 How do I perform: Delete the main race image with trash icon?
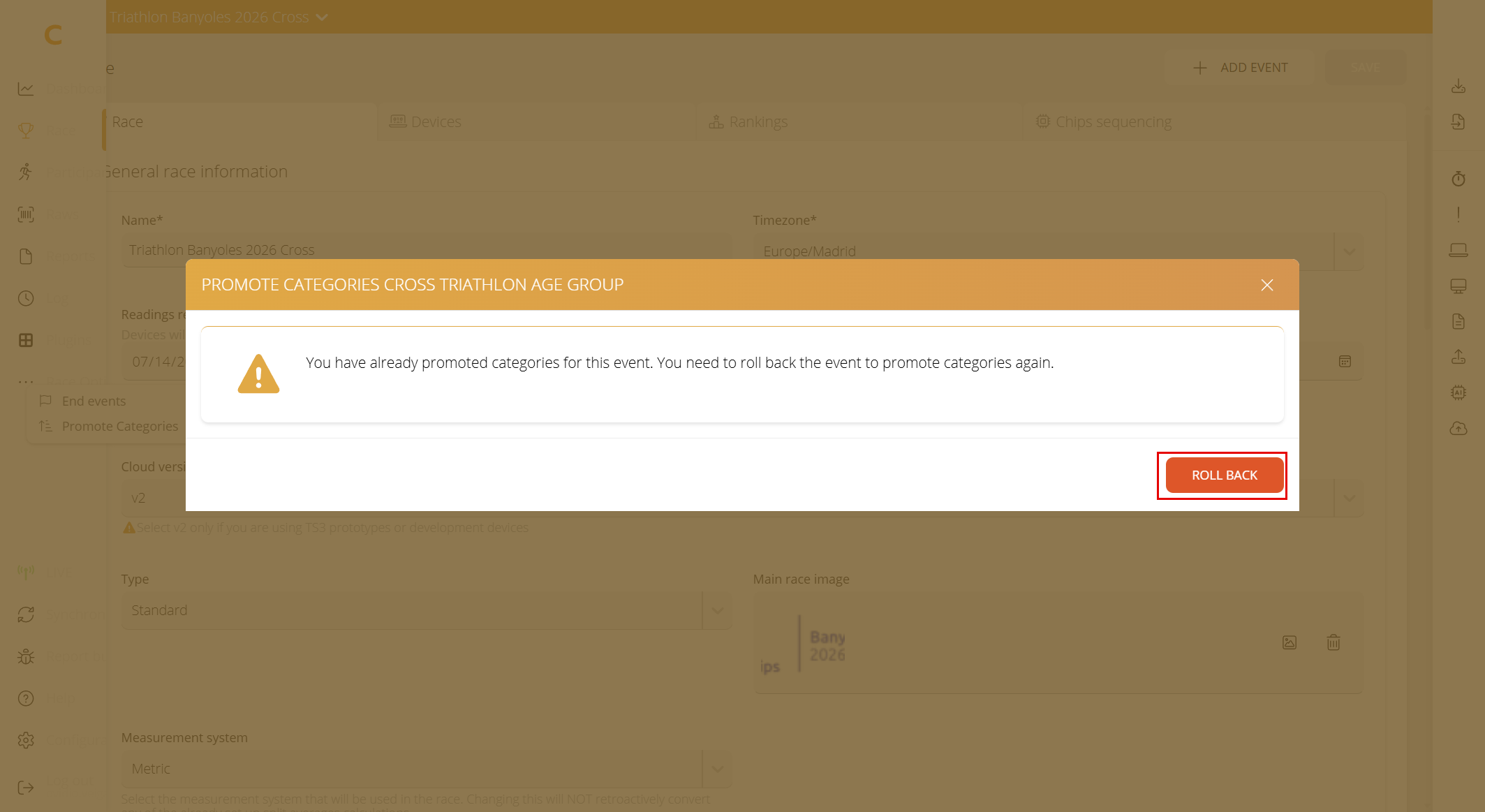(x=1333, y=642)
